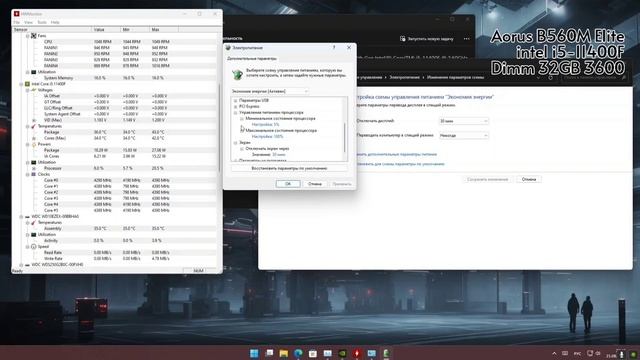Open the Help menu in HWMonitor
The image size is (640, 360).
[x=55, y=22]
